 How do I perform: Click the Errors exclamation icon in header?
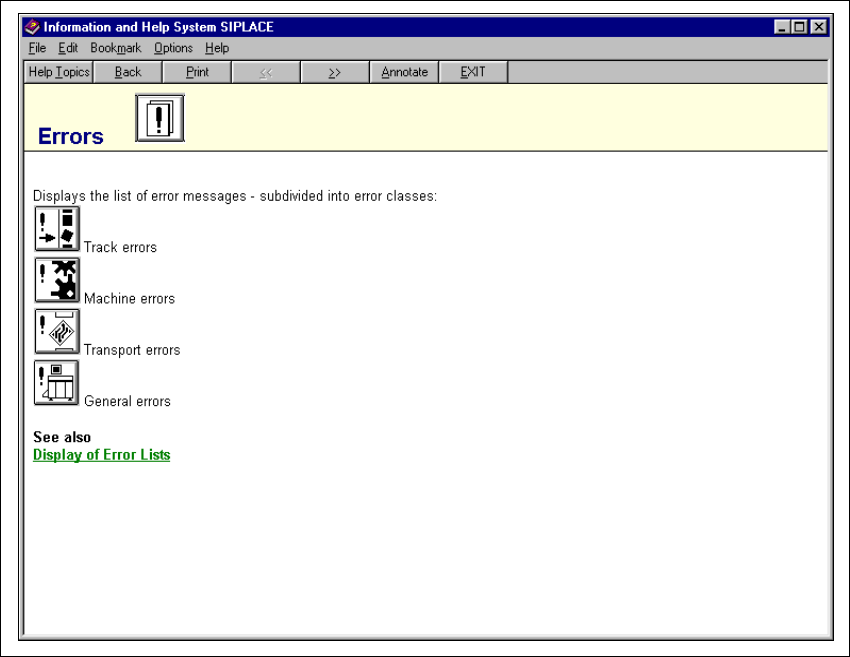160,118
